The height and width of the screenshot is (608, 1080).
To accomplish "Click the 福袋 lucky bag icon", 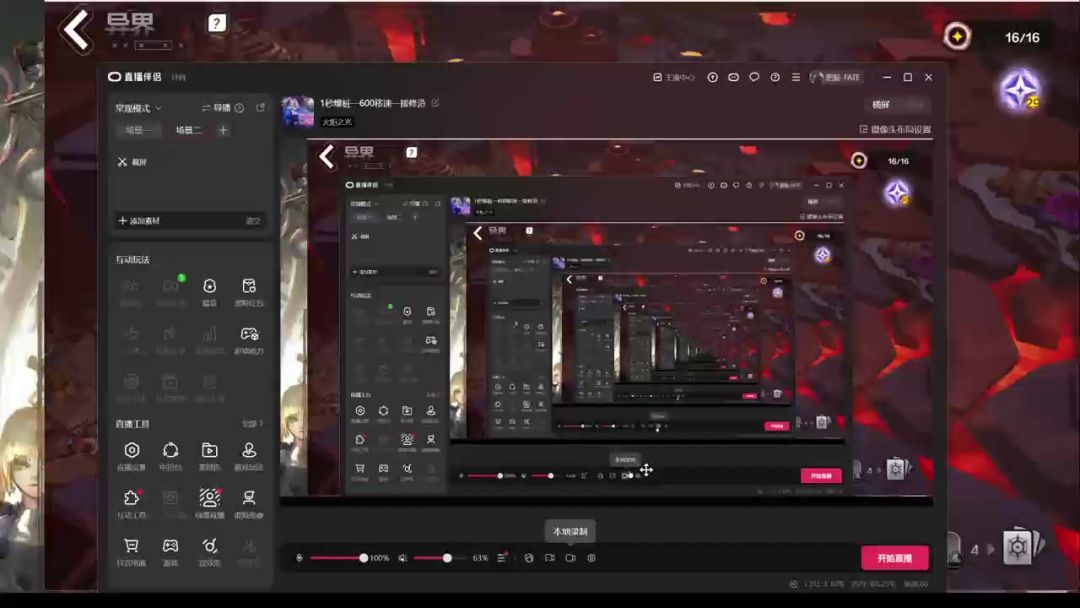I will (209, 287).
